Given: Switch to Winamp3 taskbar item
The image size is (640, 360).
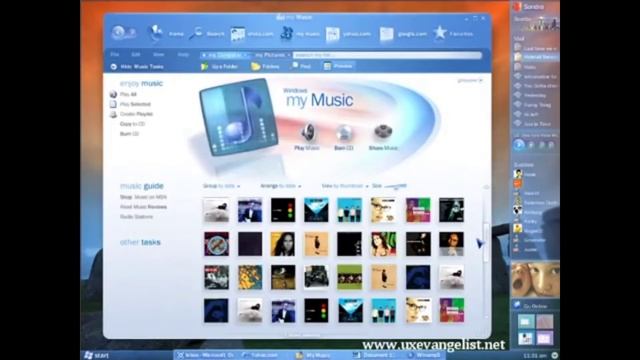Looking at the screenshot, I should tap(424, 355).
